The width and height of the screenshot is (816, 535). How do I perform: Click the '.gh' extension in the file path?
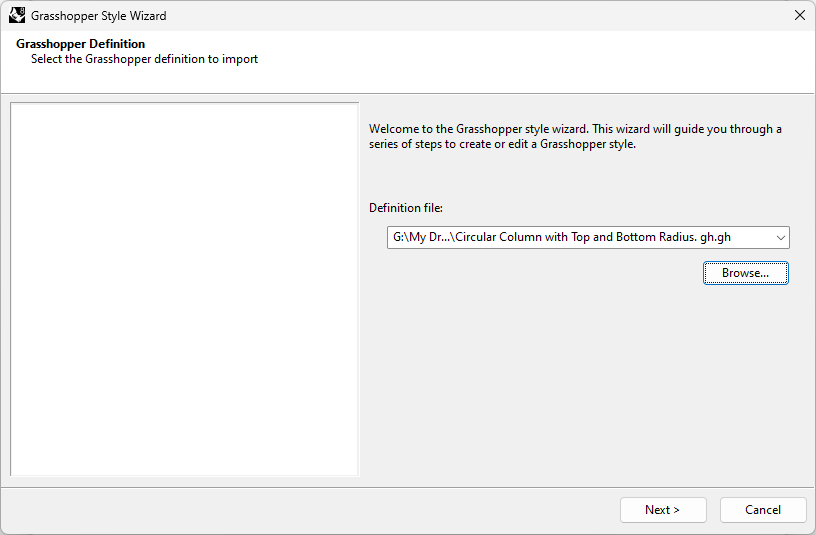[723, 237]
